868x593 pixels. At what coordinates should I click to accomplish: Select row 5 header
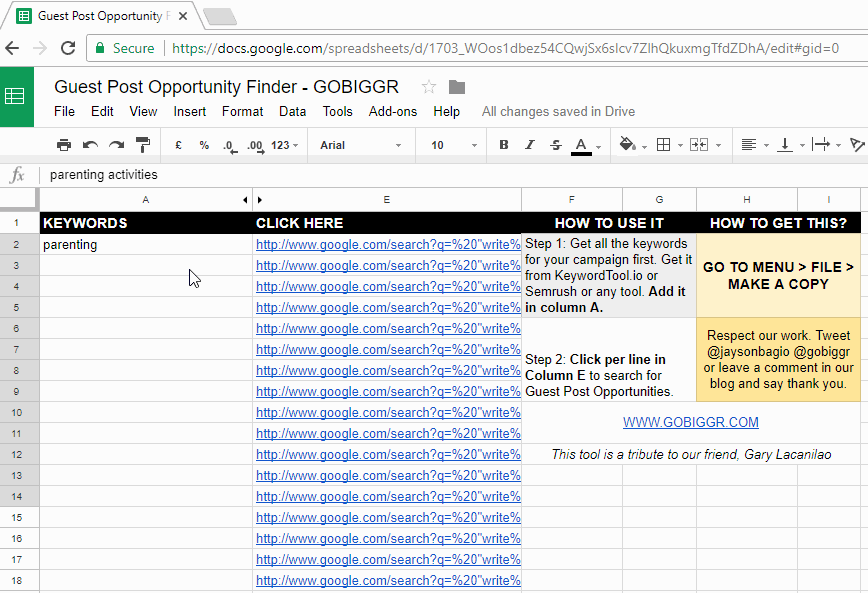[x=17, y=307]
